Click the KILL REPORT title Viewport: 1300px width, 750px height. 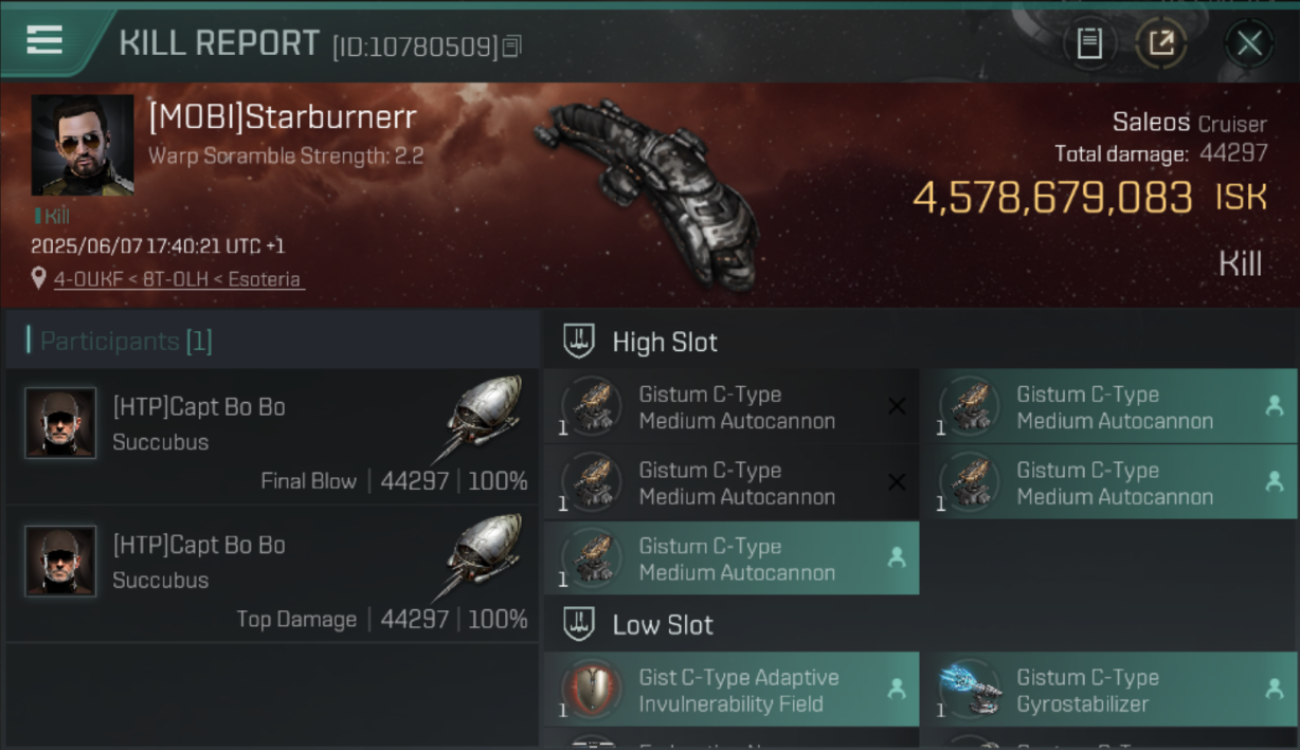[x=219, y=43]
